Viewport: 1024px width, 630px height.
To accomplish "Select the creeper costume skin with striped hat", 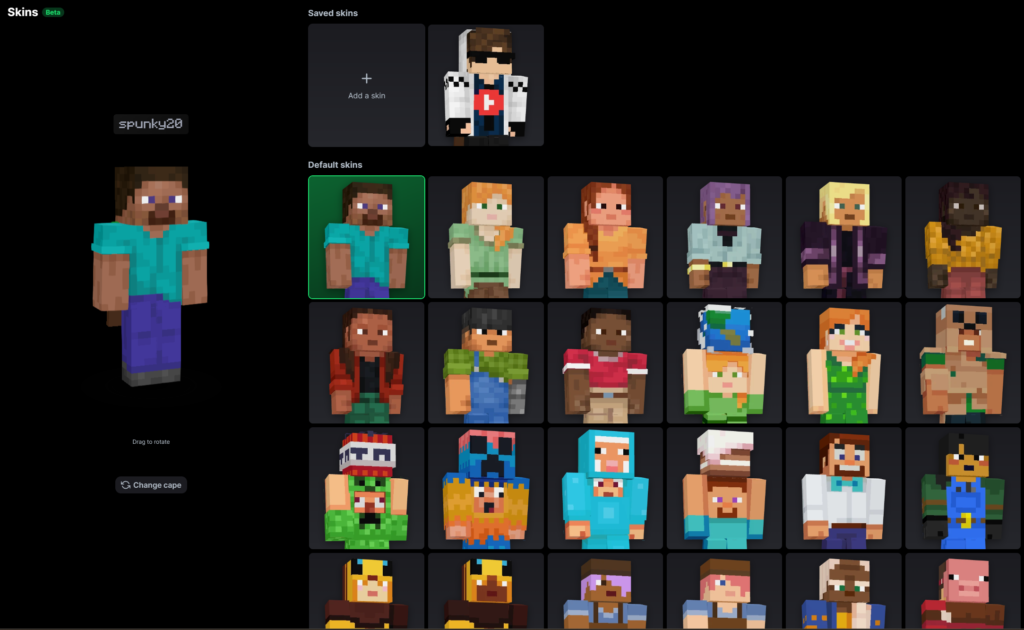I will coord(366,489).
